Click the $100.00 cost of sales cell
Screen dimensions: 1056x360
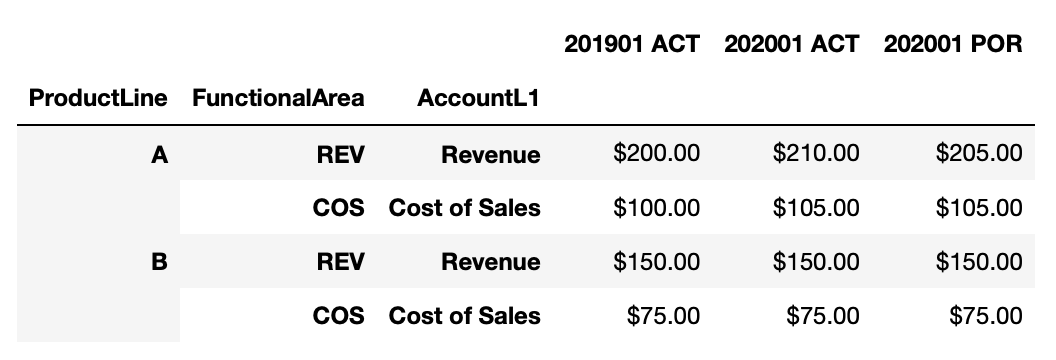657,208
